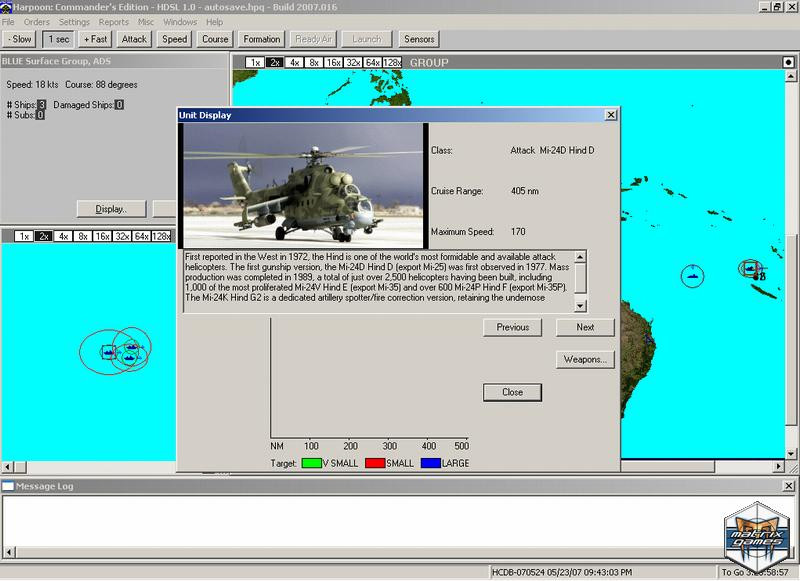Image resolution: width=800 pixels, height=581 pixels.
Task: Click the Unit Display description text area
Action: 378,281
